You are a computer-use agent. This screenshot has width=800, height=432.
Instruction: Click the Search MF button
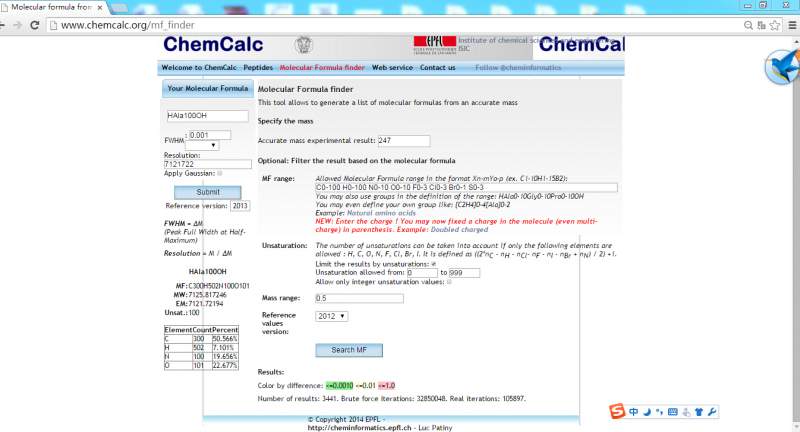point(349,350)
